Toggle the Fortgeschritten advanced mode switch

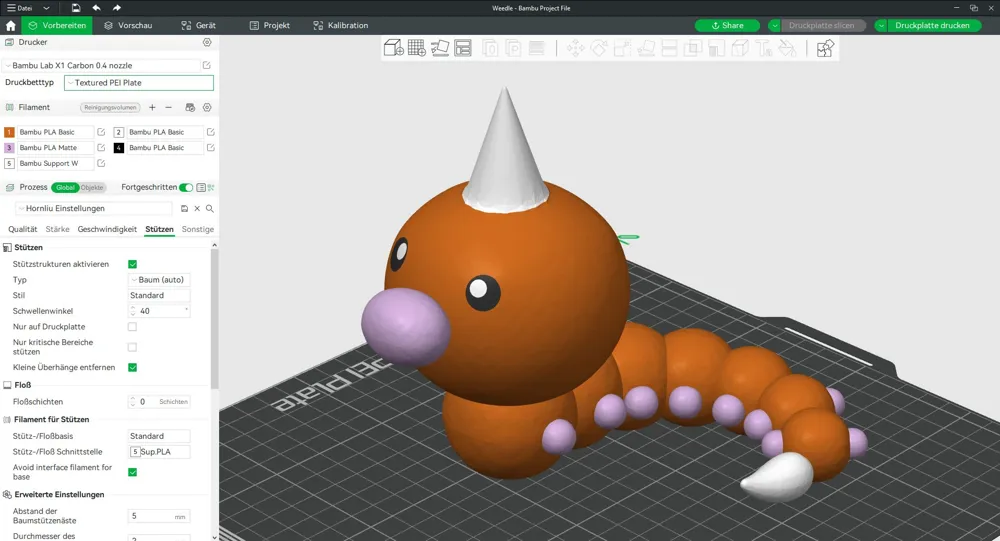click(x=186, y=187)
